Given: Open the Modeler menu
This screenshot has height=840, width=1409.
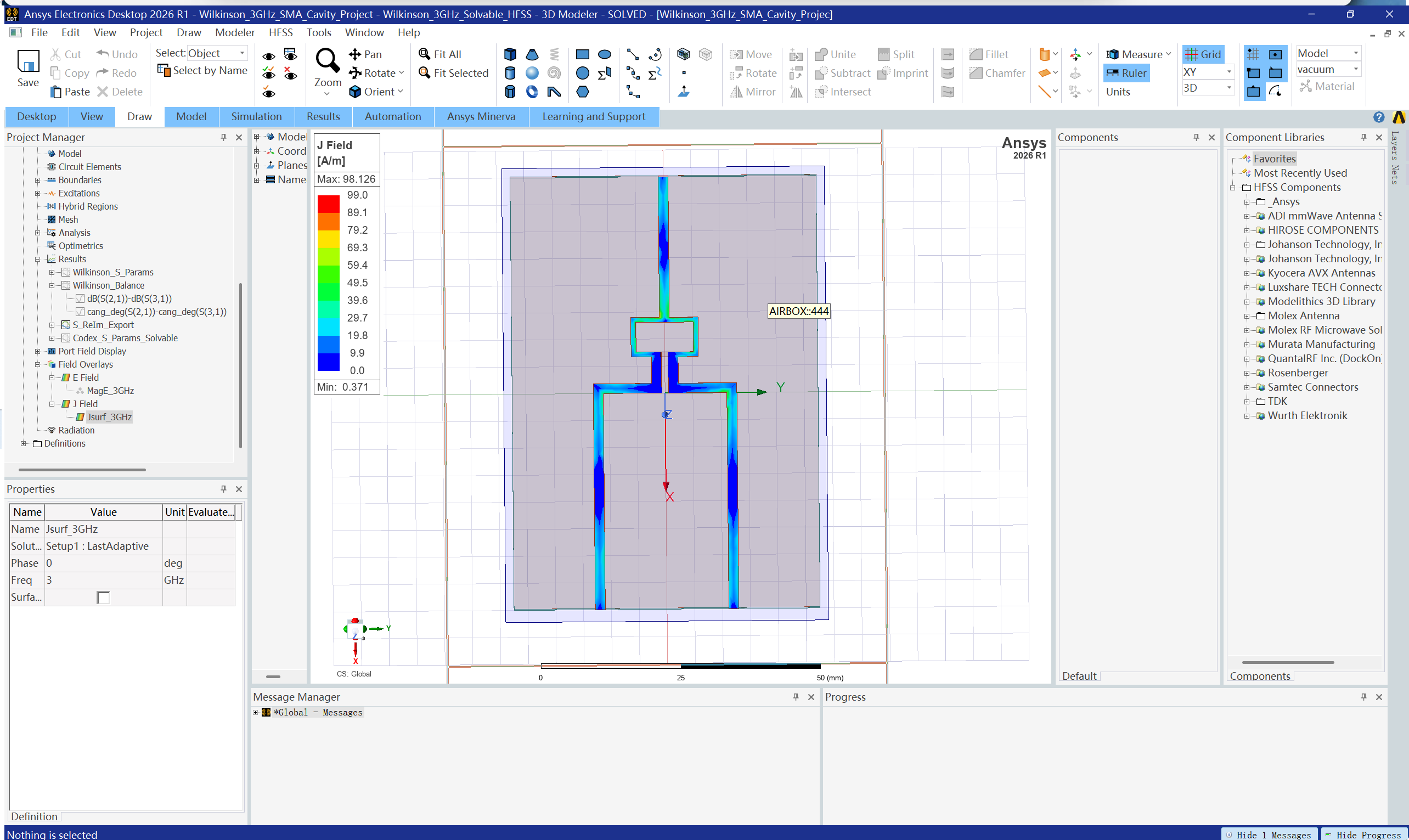Looking at the screenshot, I should tap(235, 32).
